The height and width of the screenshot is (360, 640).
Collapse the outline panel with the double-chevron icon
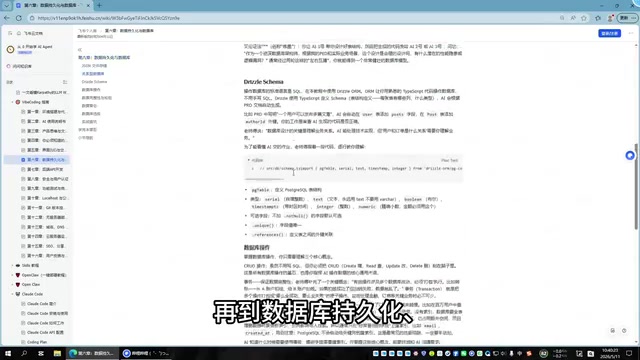coord(80,50)
